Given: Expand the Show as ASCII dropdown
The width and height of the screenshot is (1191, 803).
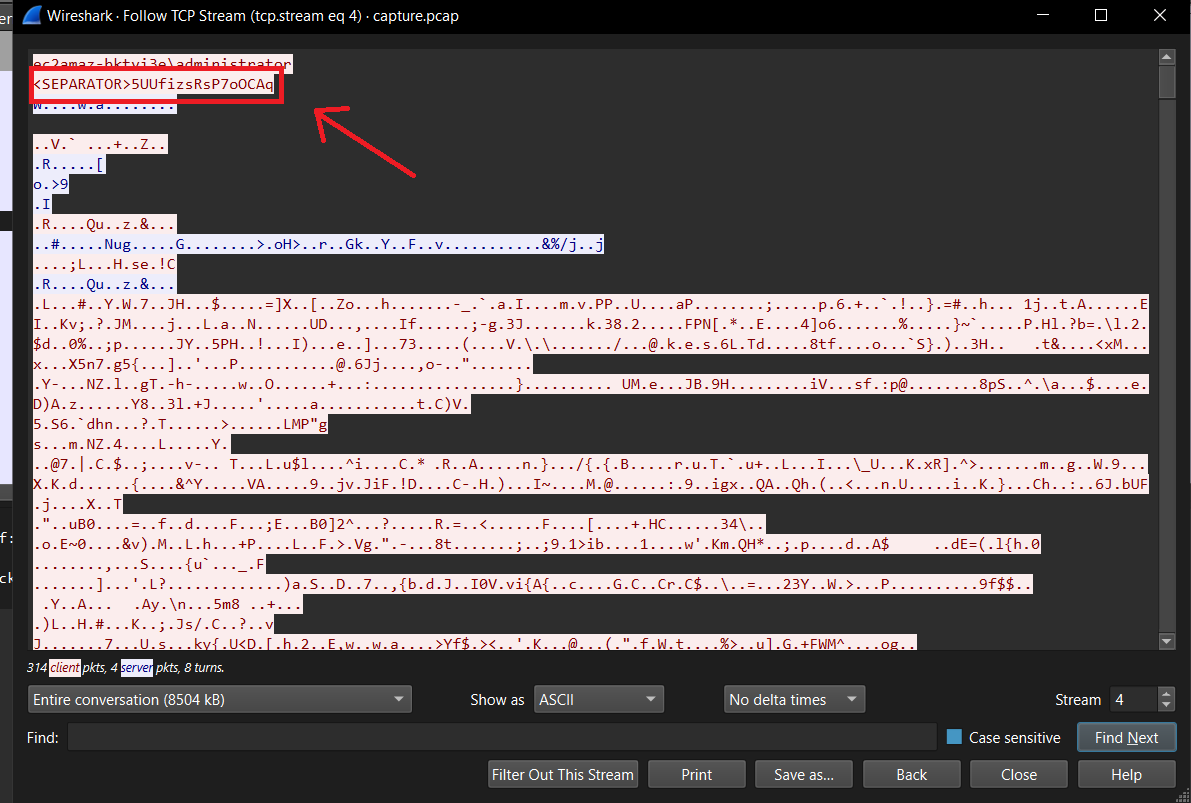Looking at the screenshot, I should pos(598,699).
